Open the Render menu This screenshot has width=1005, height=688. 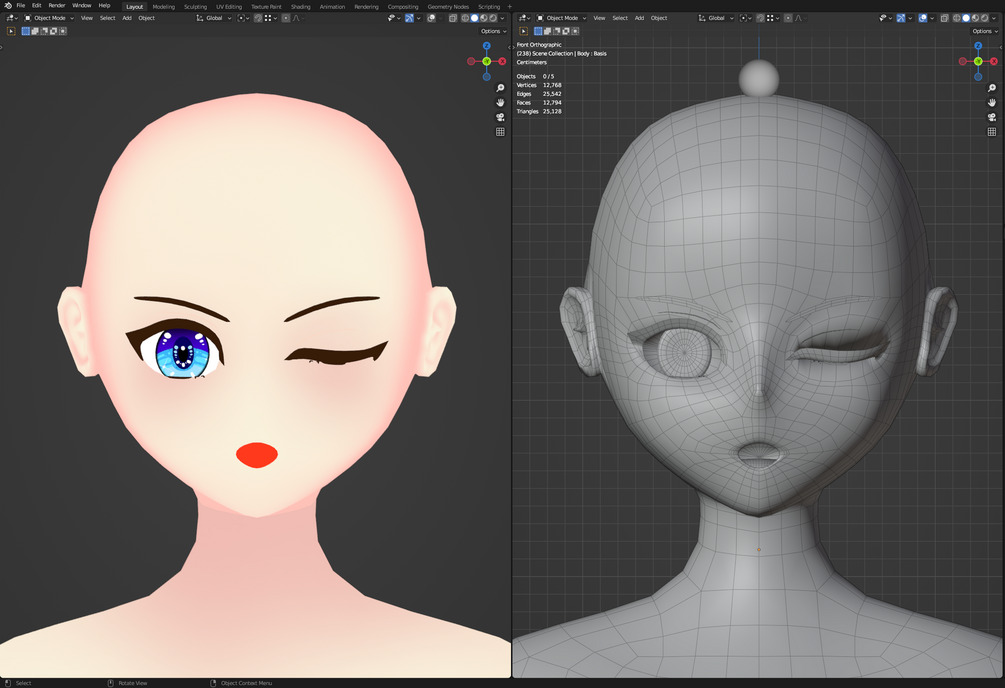(x=56, y=5)
